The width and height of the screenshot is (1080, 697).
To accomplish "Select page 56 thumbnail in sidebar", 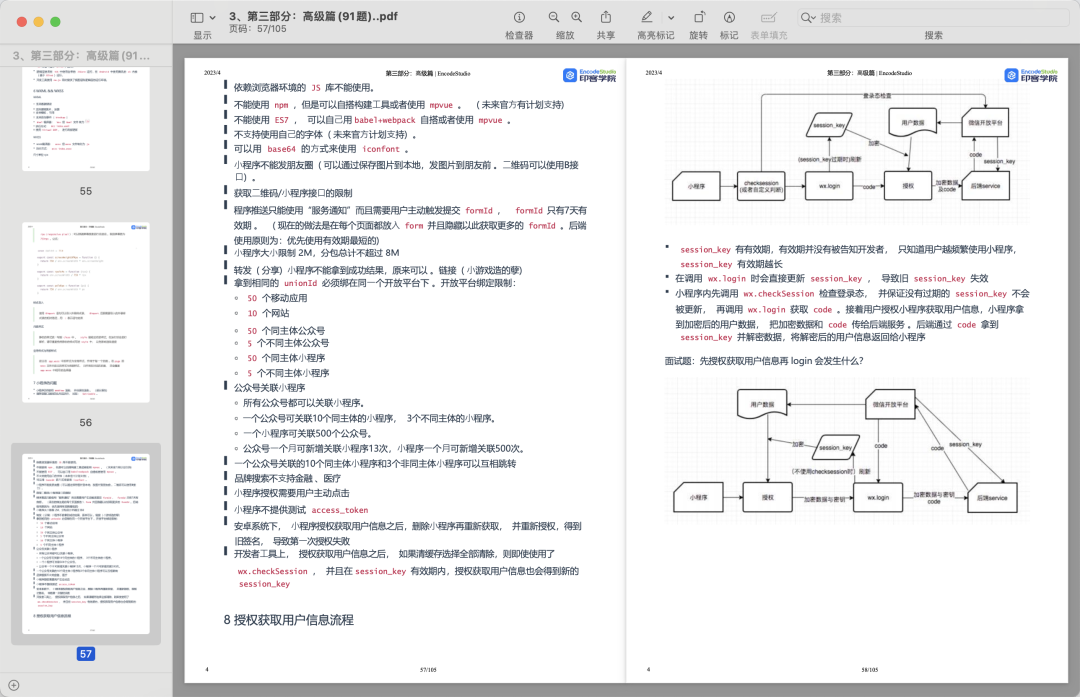I will tap(86, 312).
